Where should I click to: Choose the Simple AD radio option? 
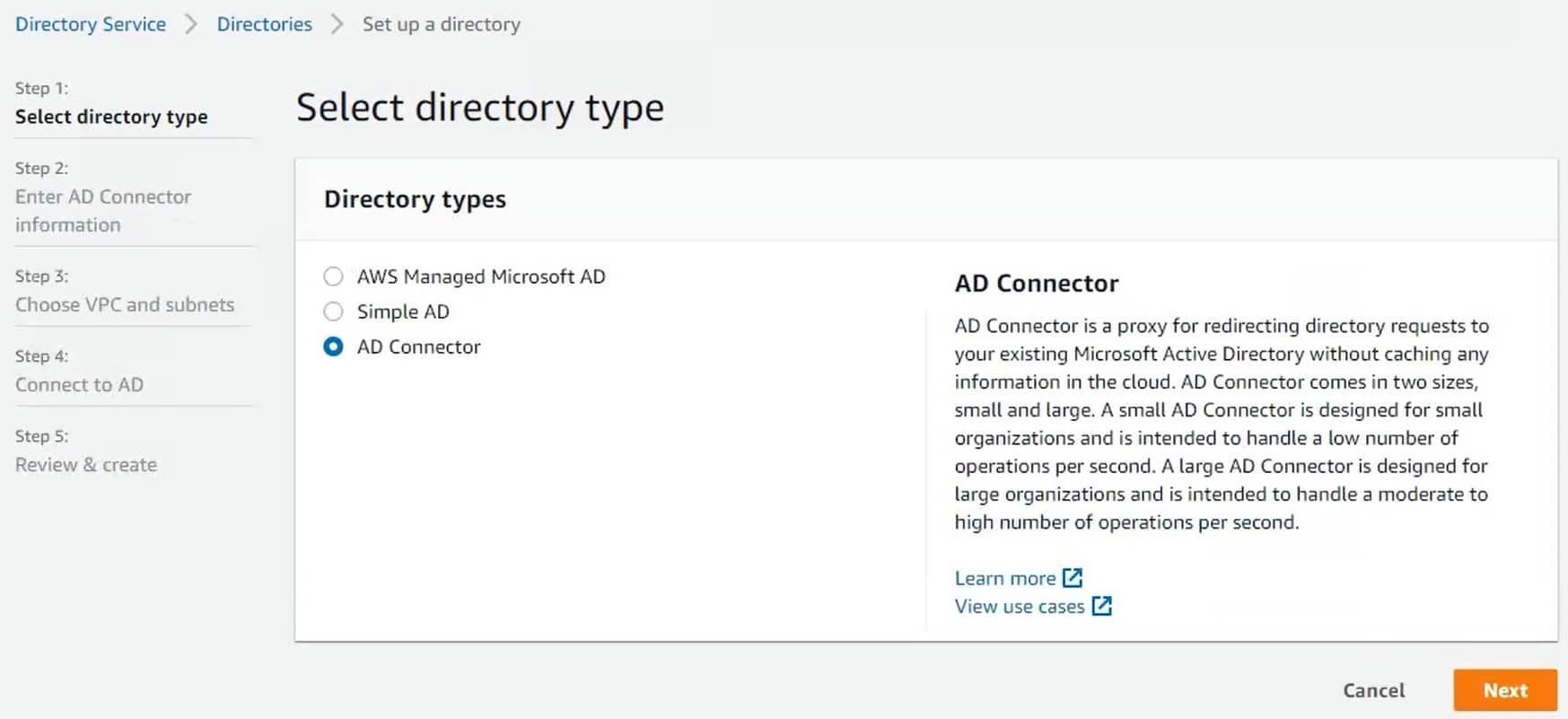click(333, 311)
